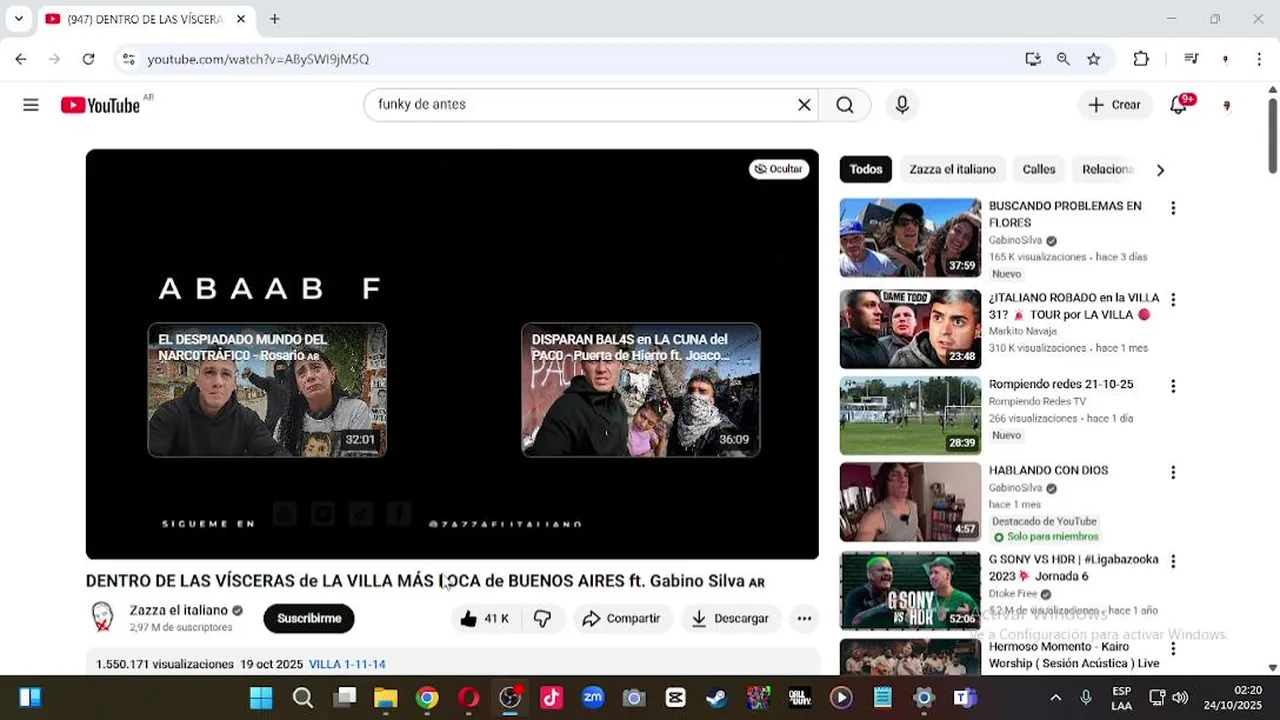This screenshot has height=720, width=1280.
Task: Open a new browser tab
Action: tap(274, 19)
